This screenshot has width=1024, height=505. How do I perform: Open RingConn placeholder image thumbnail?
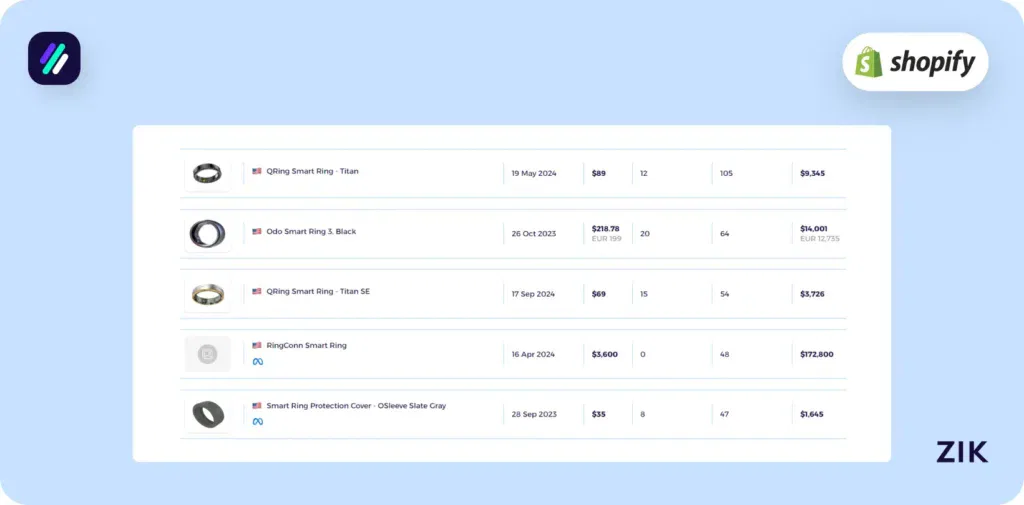point(208,354)
